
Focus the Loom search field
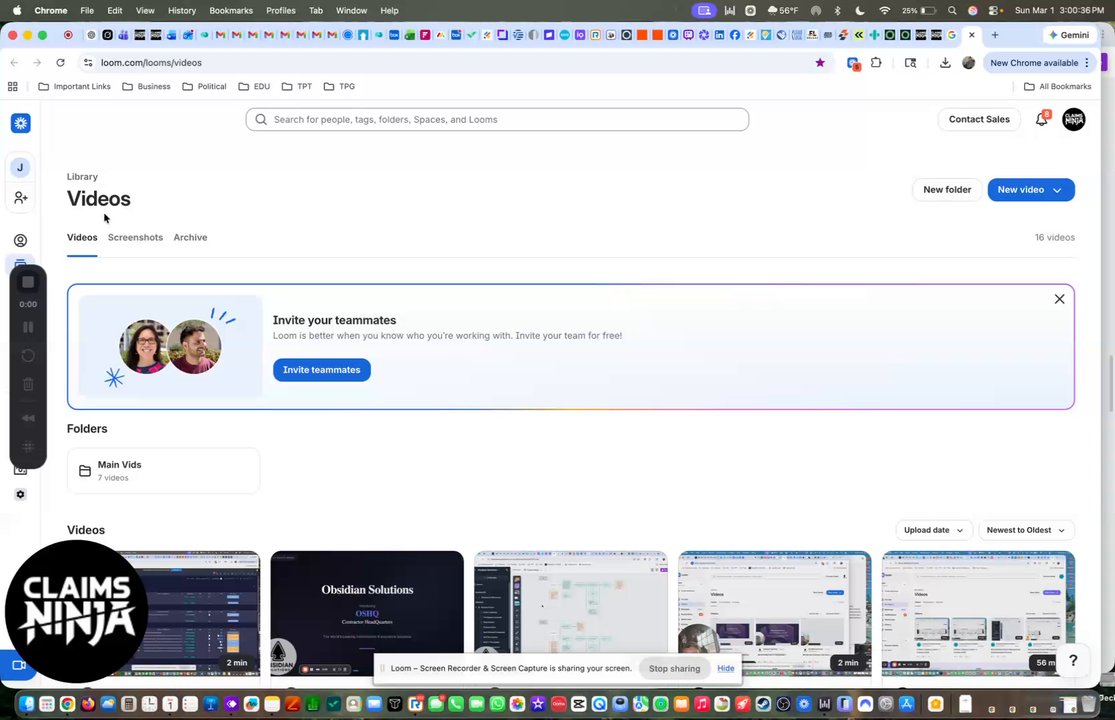tap(497, 119)
